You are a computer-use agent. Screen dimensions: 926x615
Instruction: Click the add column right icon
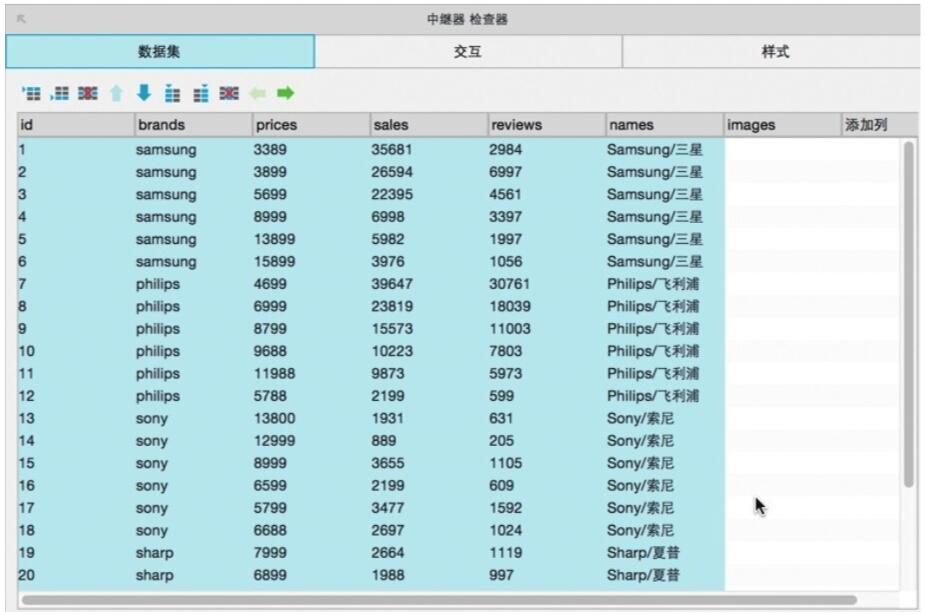tap(201, 93)
